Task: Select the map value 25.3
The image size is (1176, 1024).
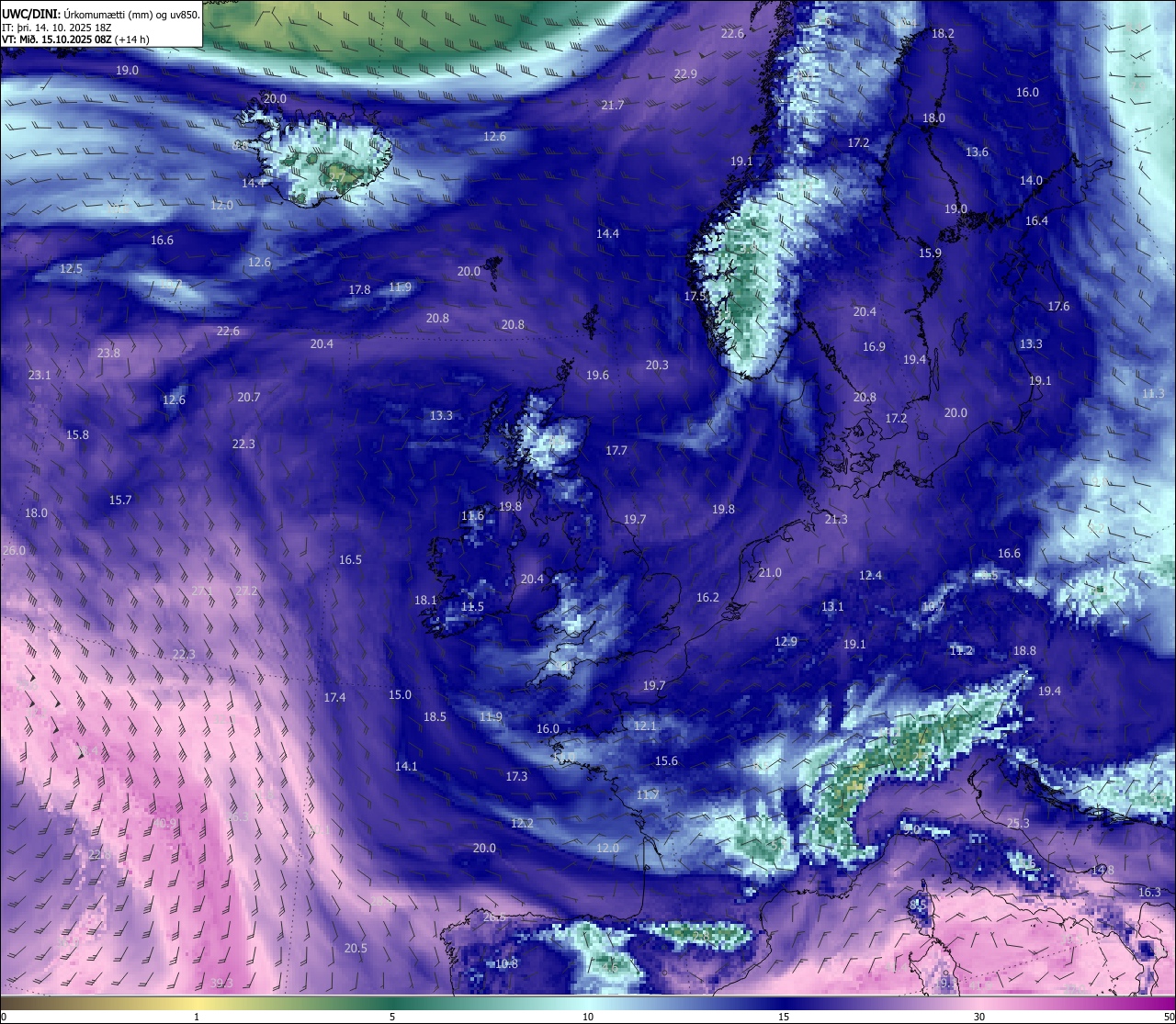Action: pos(1018,823)
